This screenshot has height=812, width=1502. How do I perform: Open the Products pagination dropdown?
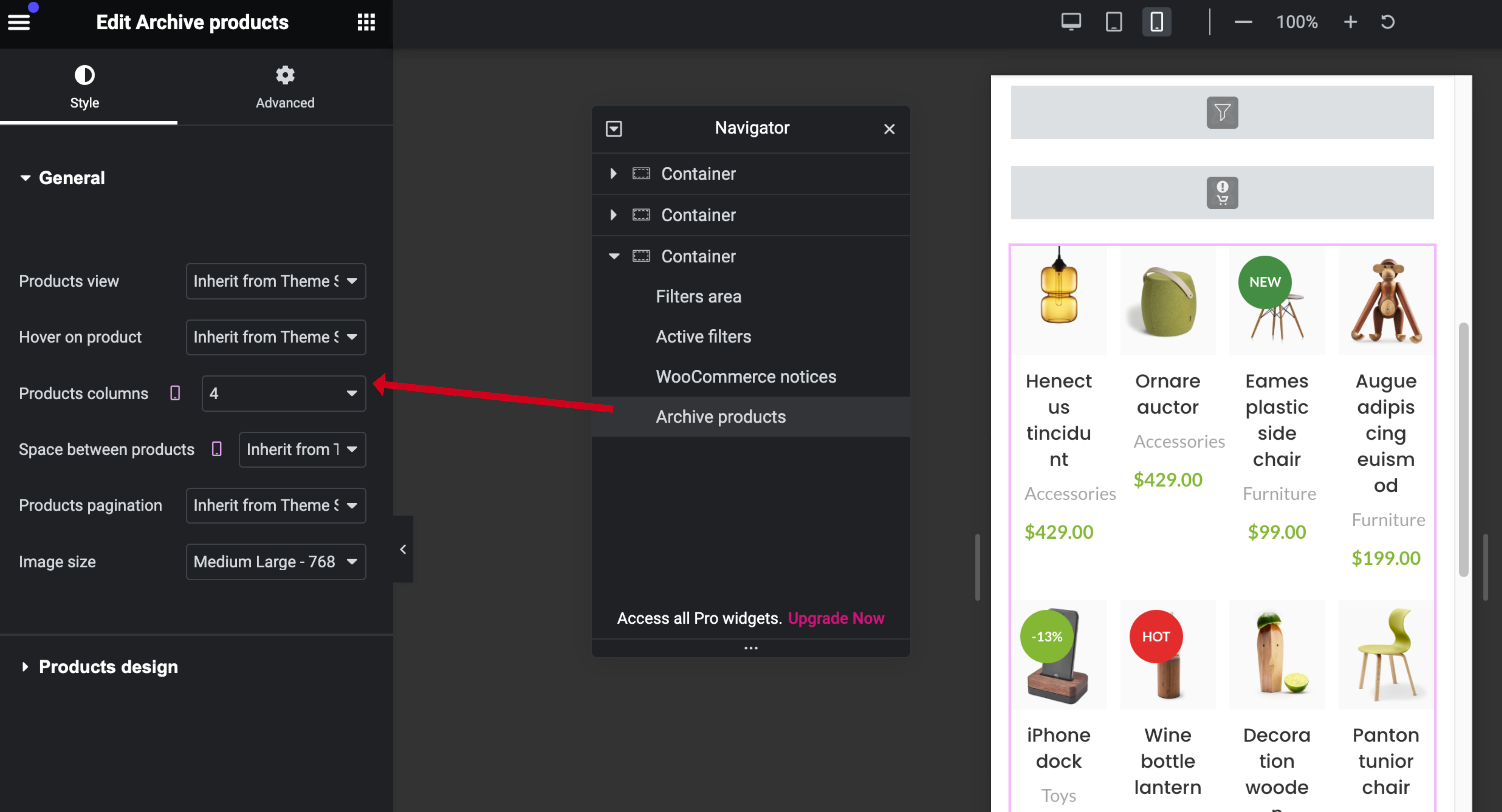[276, 505]
